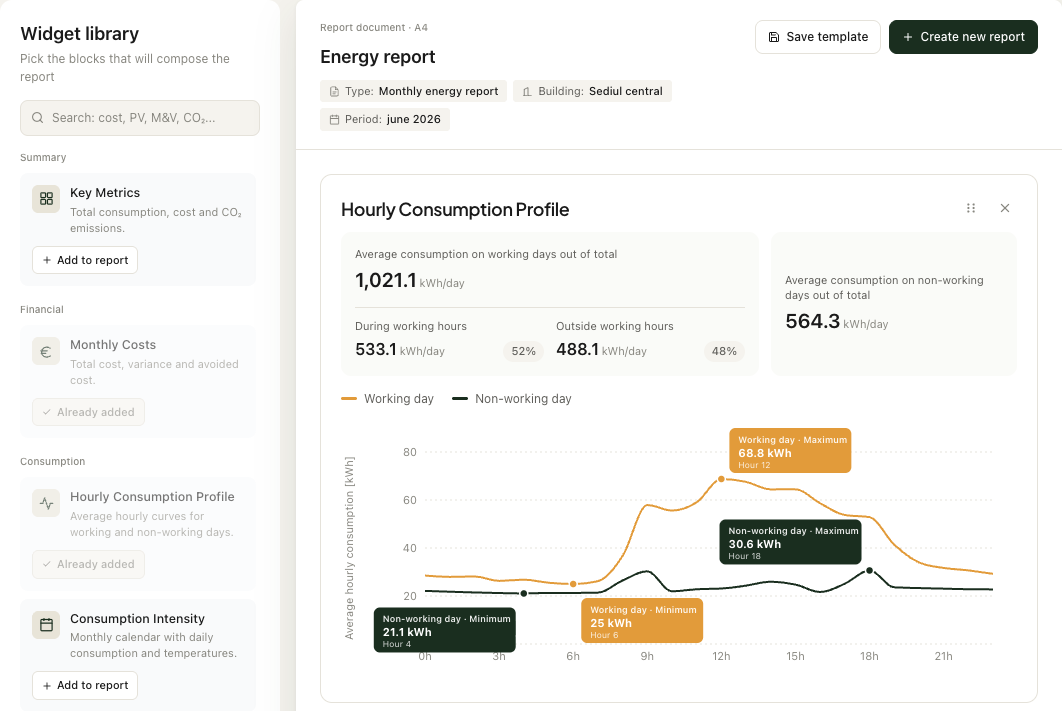Open the Building: Sediul central chip
The width and height of the screenshot is (1062, 711).
click(592, 91)
